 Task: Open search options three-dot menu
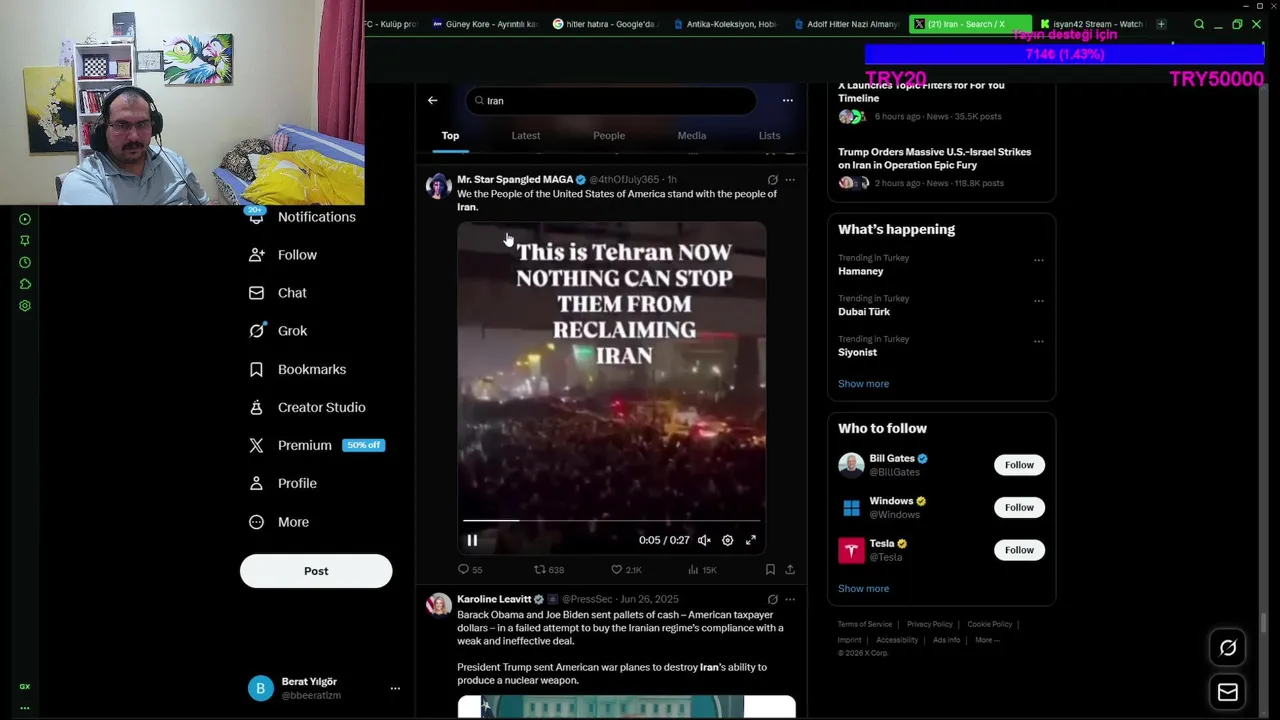[x=787, y=100]
